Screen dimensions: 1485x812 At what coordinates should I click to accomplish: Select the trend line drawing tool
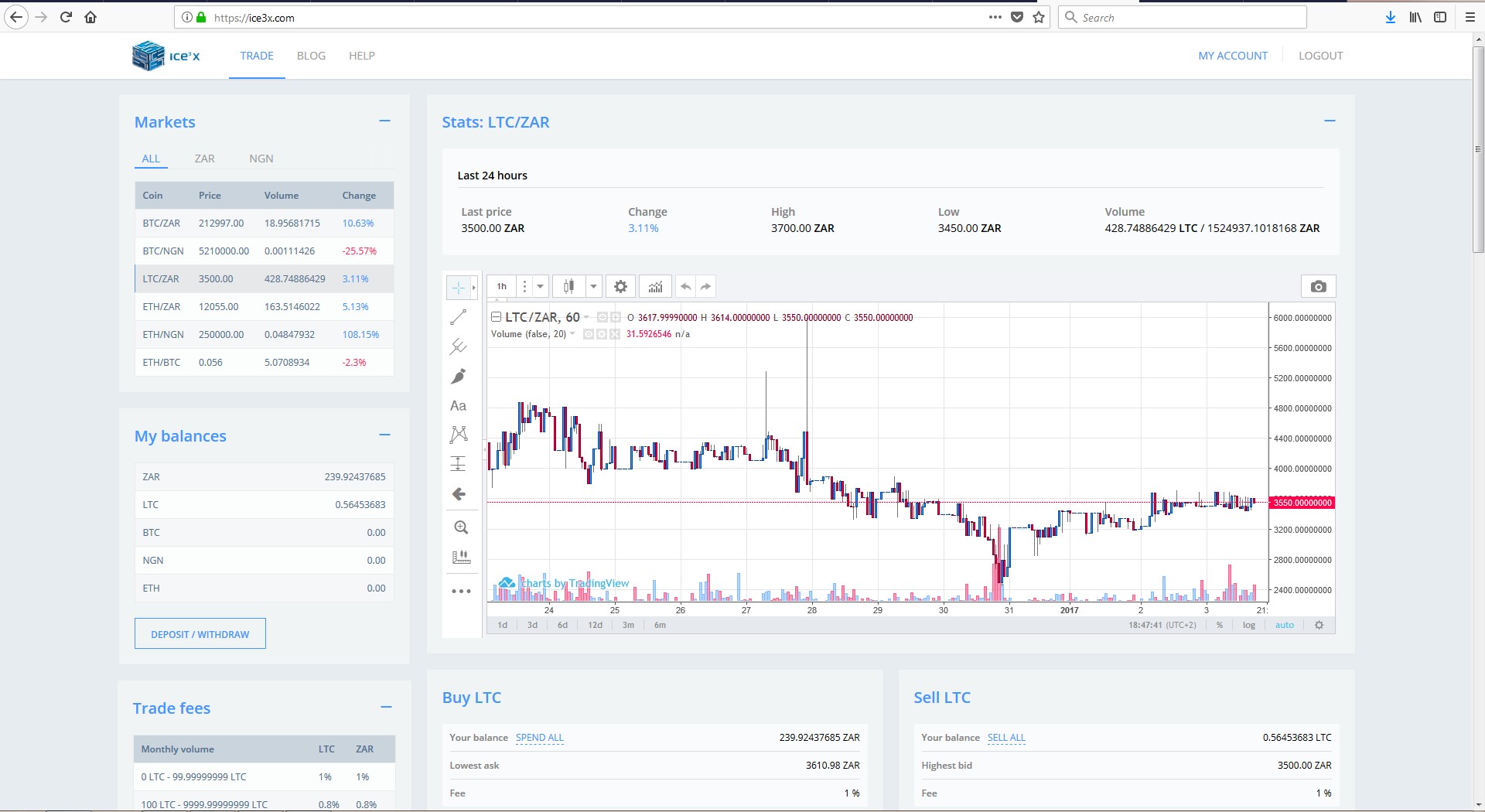coord(459,317)
